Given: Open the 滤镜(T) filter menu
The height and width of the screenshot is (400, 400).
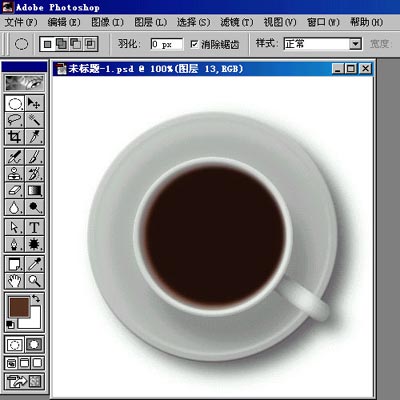Looking at the screenshot, I should tap(237, 22).
